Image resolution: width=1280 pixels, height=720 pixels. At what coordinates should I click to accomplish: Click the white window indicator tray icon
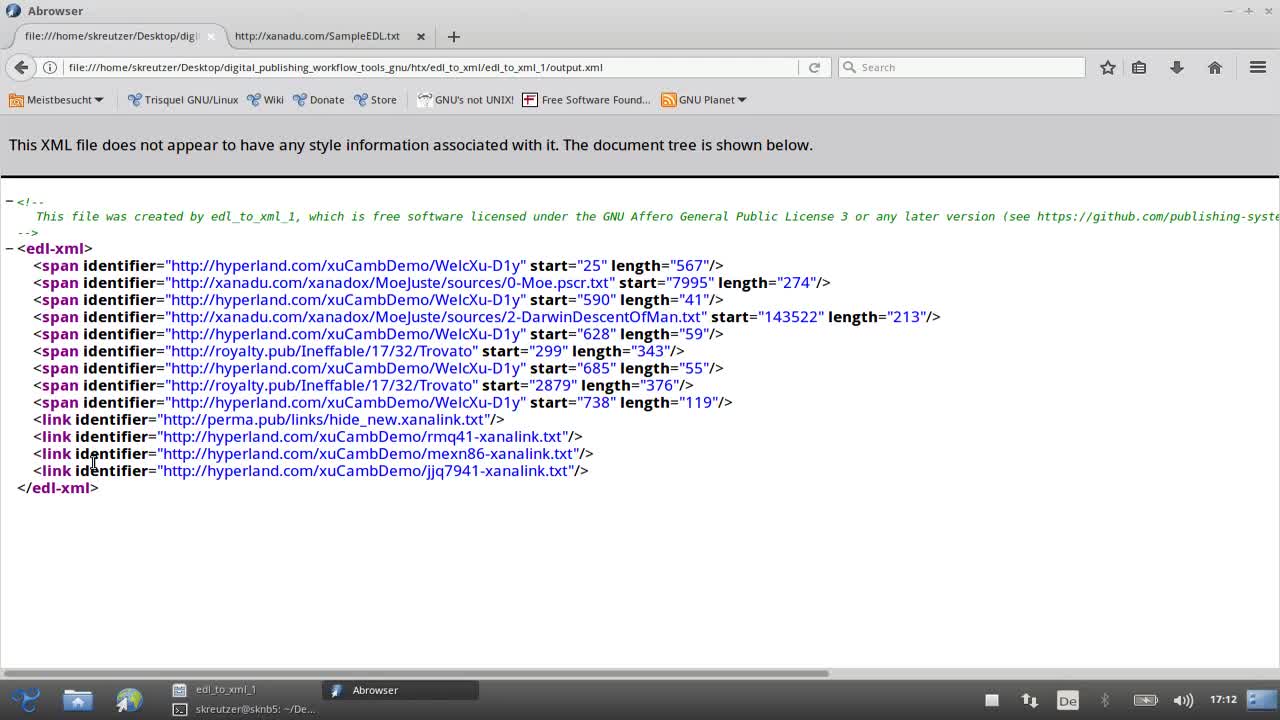tap(992, 700)
